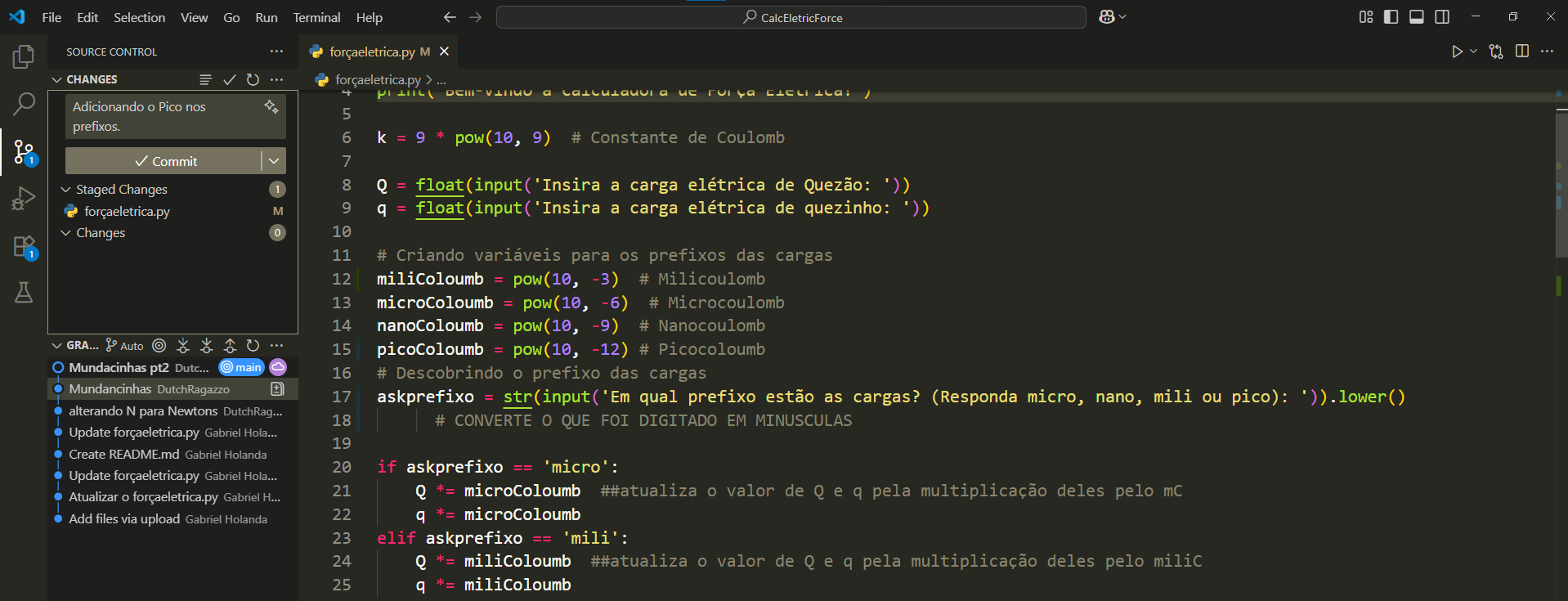Toggle bottom panel visibility

1417,17
